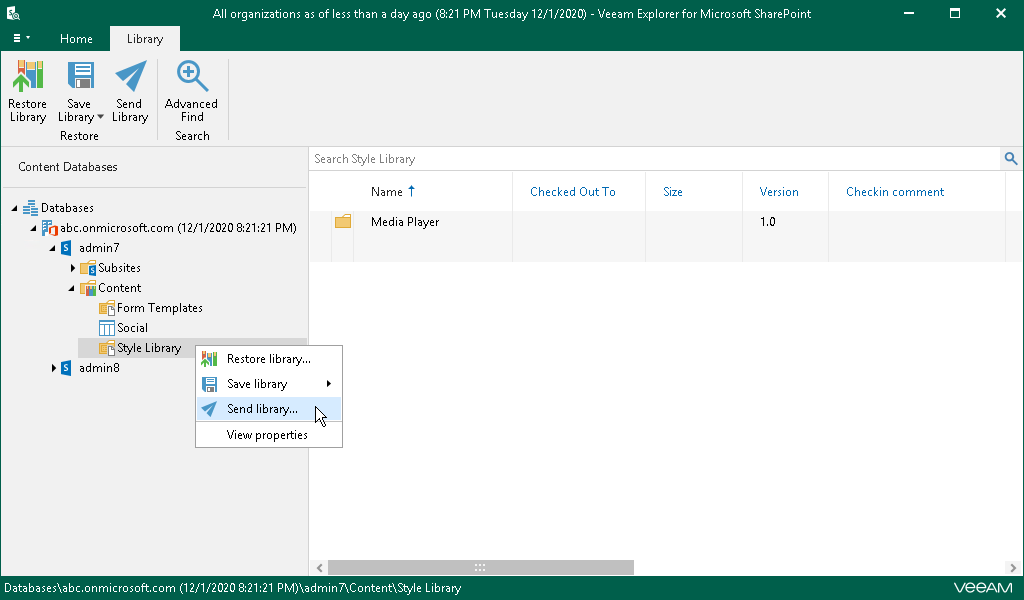Collapse the abc.onmicrosoft.com node
The width and height of the screenshot is (1024, 600).
33,228
